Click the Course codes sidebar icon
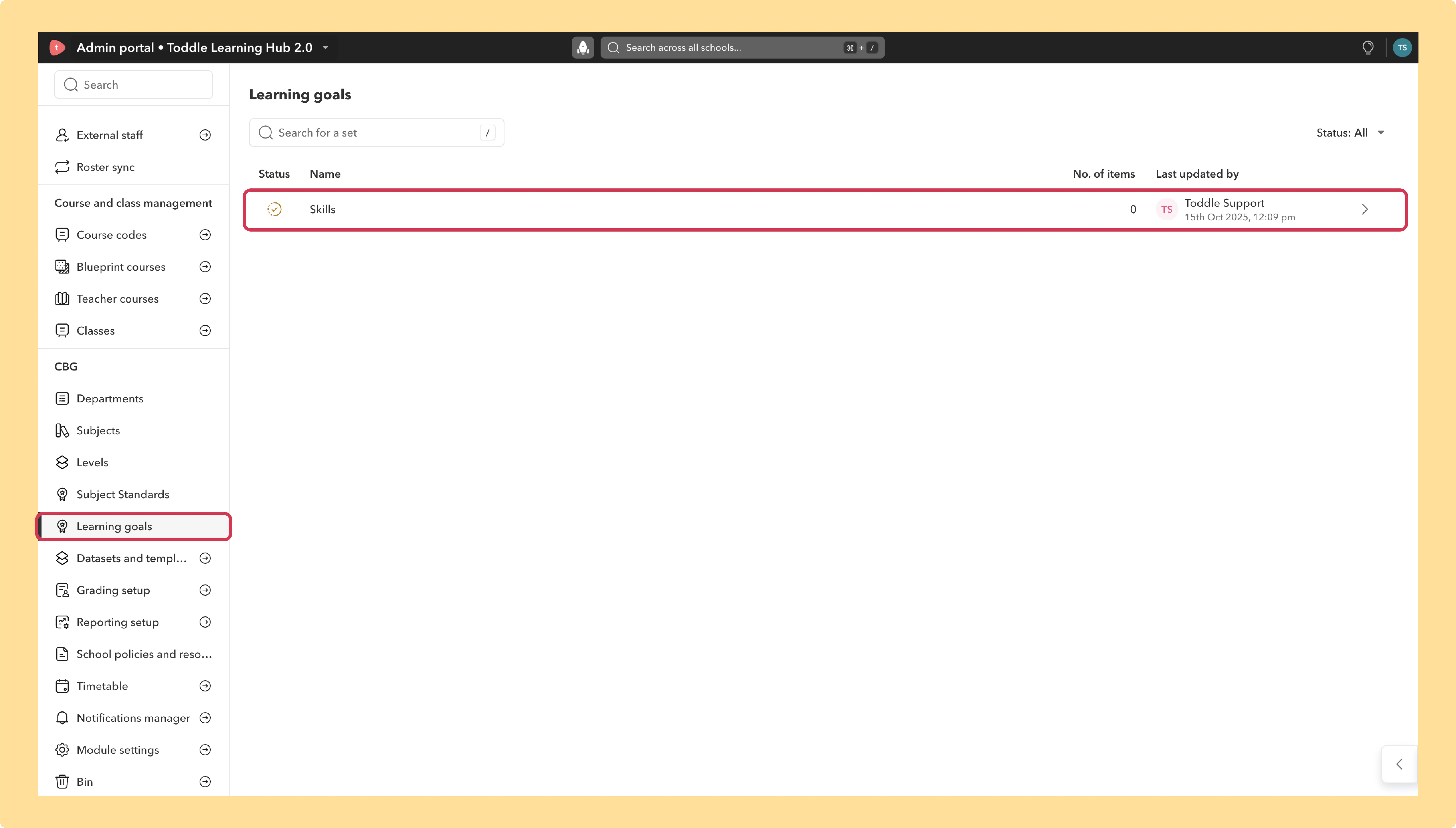The width and height of the screenshot is (1456, 828). (62, 235)
